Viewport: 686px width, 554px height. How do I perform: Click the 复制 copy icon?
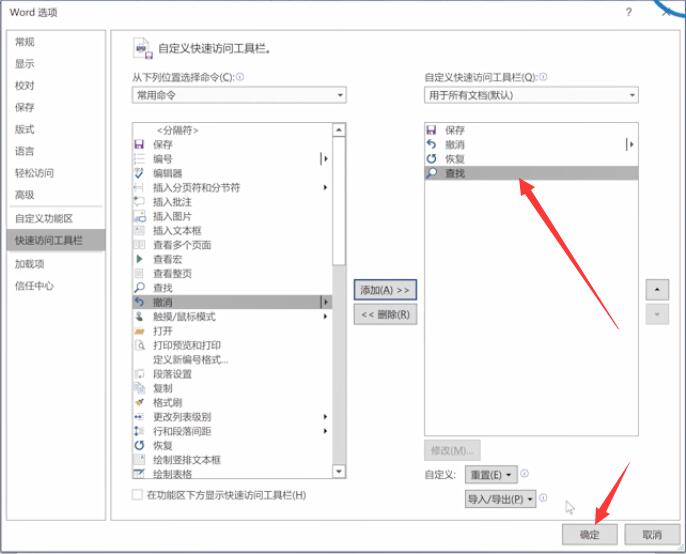139,388
